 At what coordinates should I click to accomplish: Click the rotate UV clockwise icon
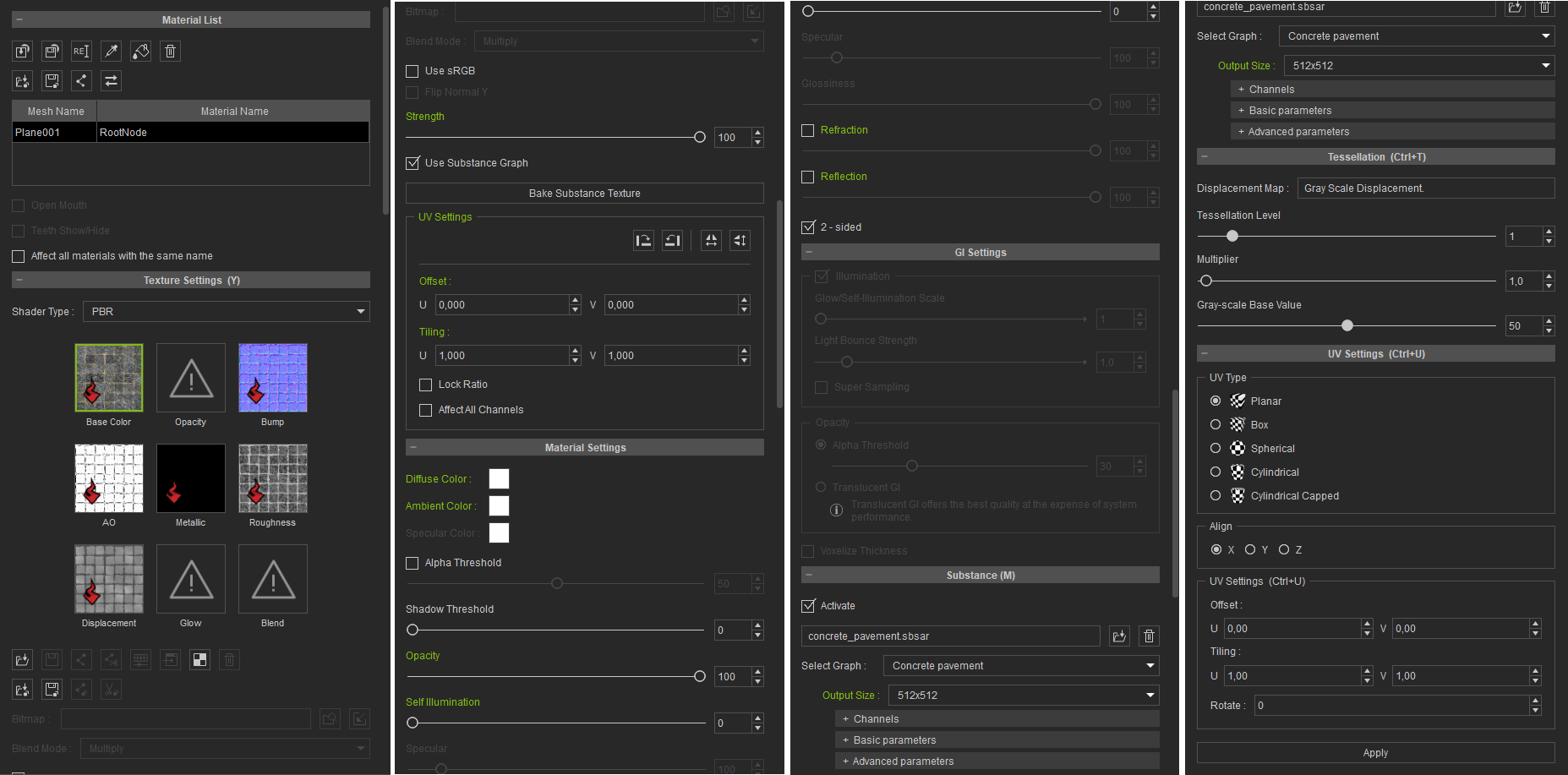643,240
